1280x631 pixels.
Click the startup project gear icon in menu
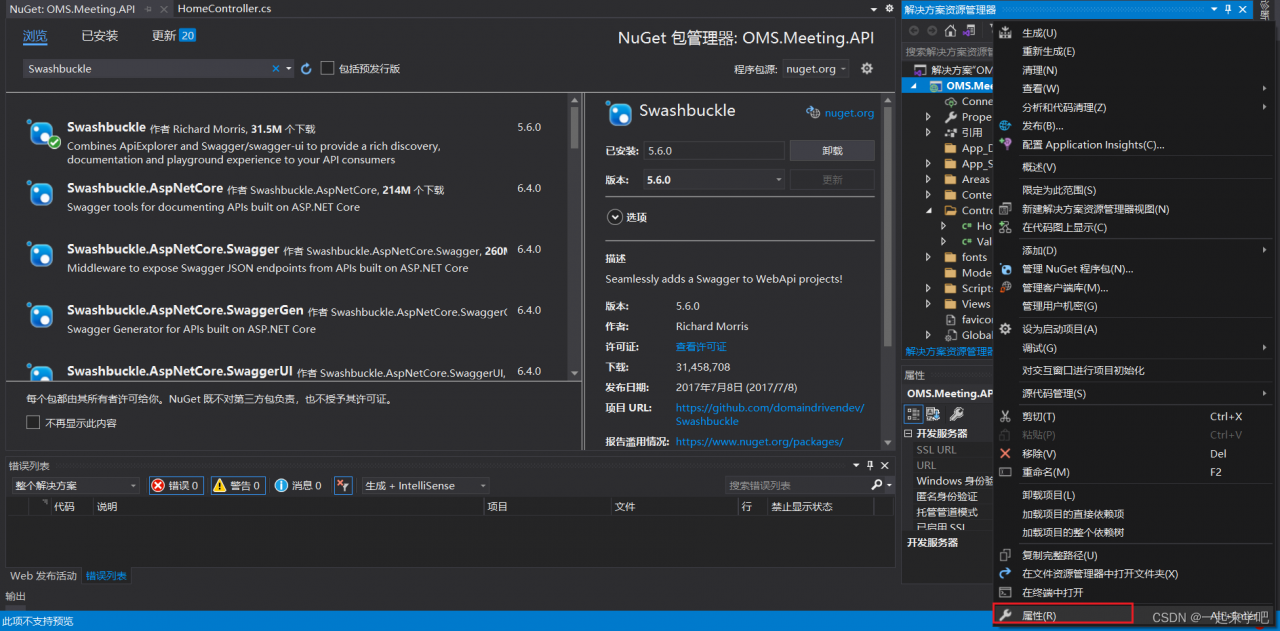pyautogui.click(x=1006, y=329)
